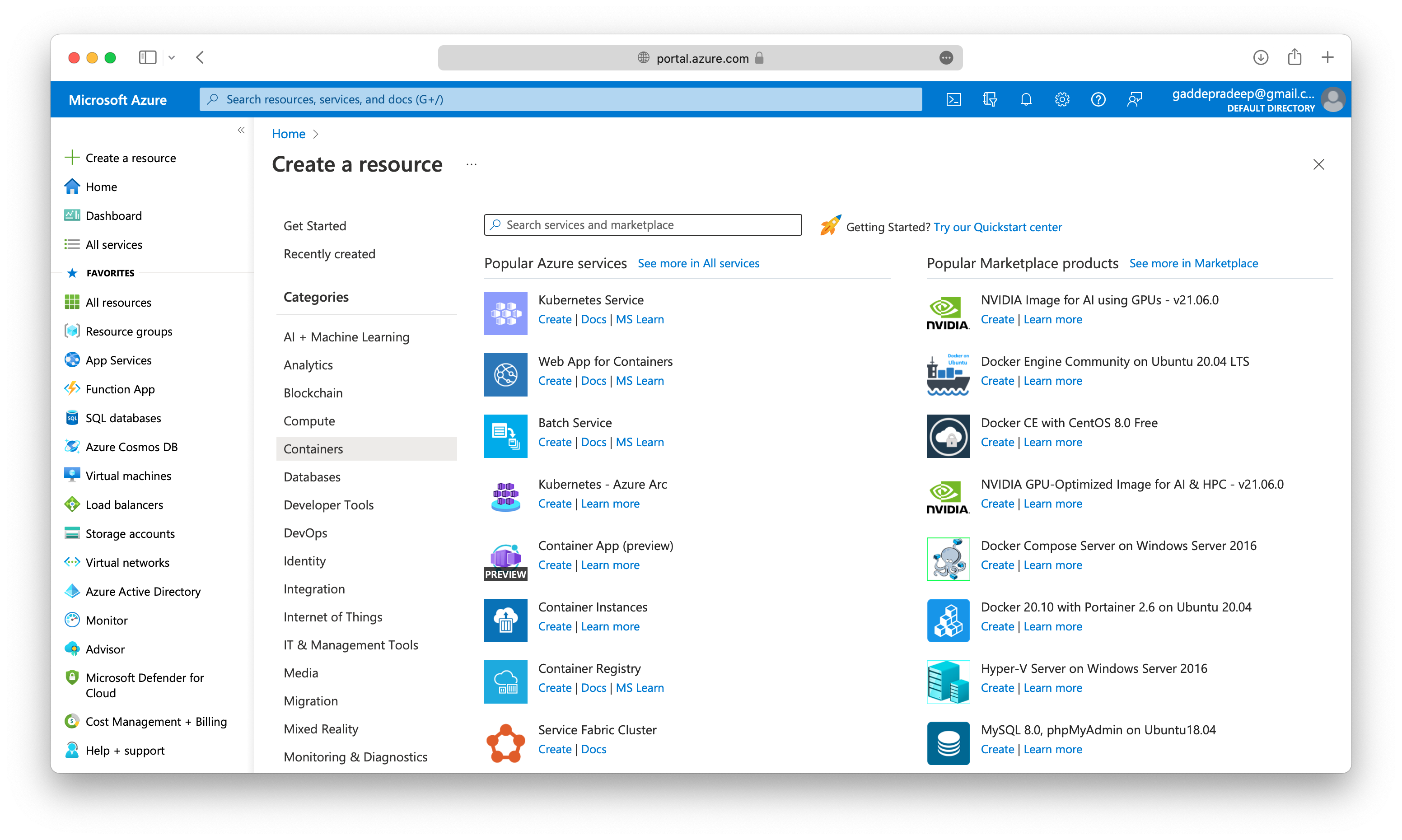Open feedback icon in top bar
1402x840 pixels.
point(1134,100)
